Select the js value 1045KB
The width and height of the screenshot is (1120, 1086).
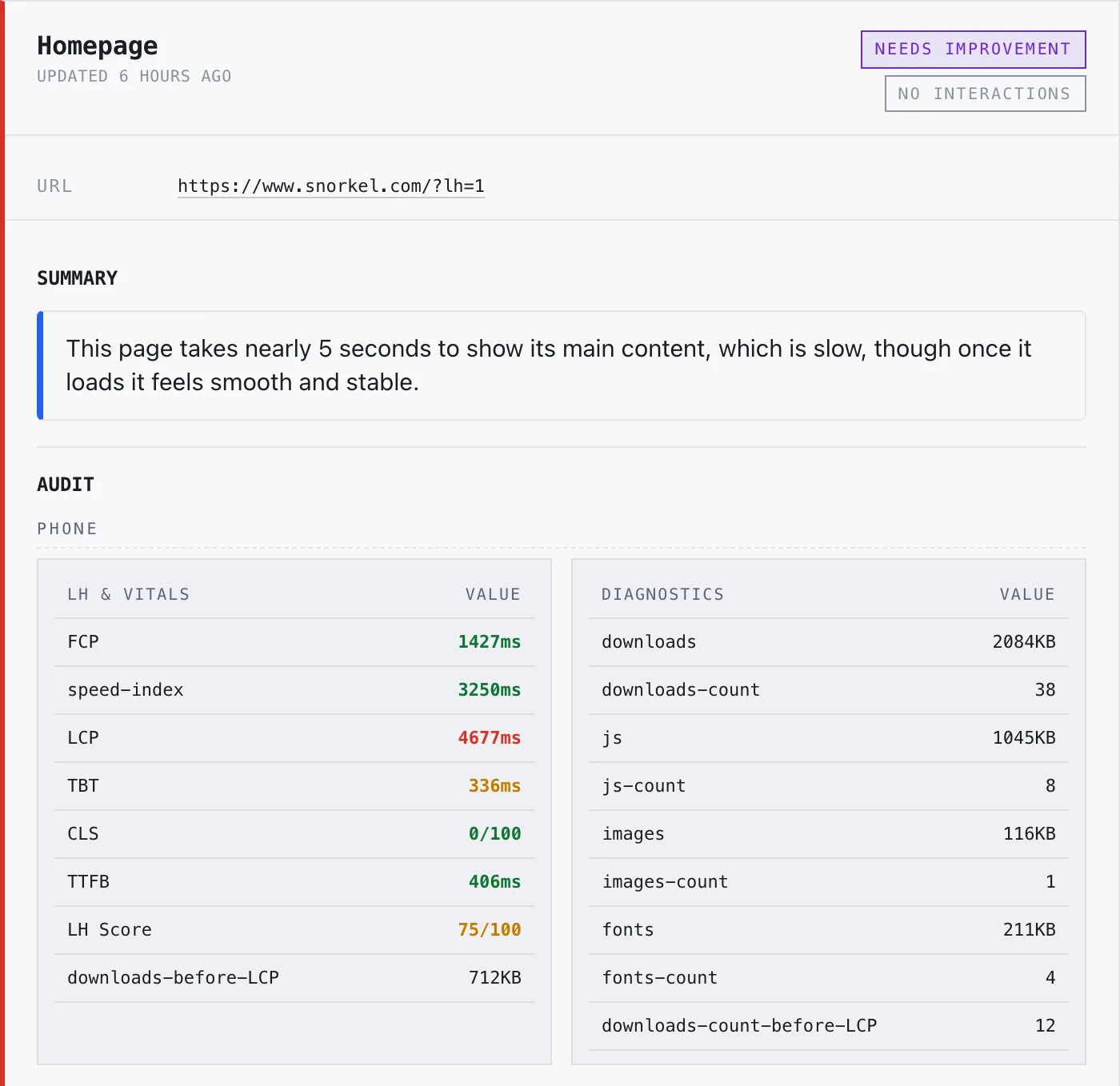[x=1024, y=738]
